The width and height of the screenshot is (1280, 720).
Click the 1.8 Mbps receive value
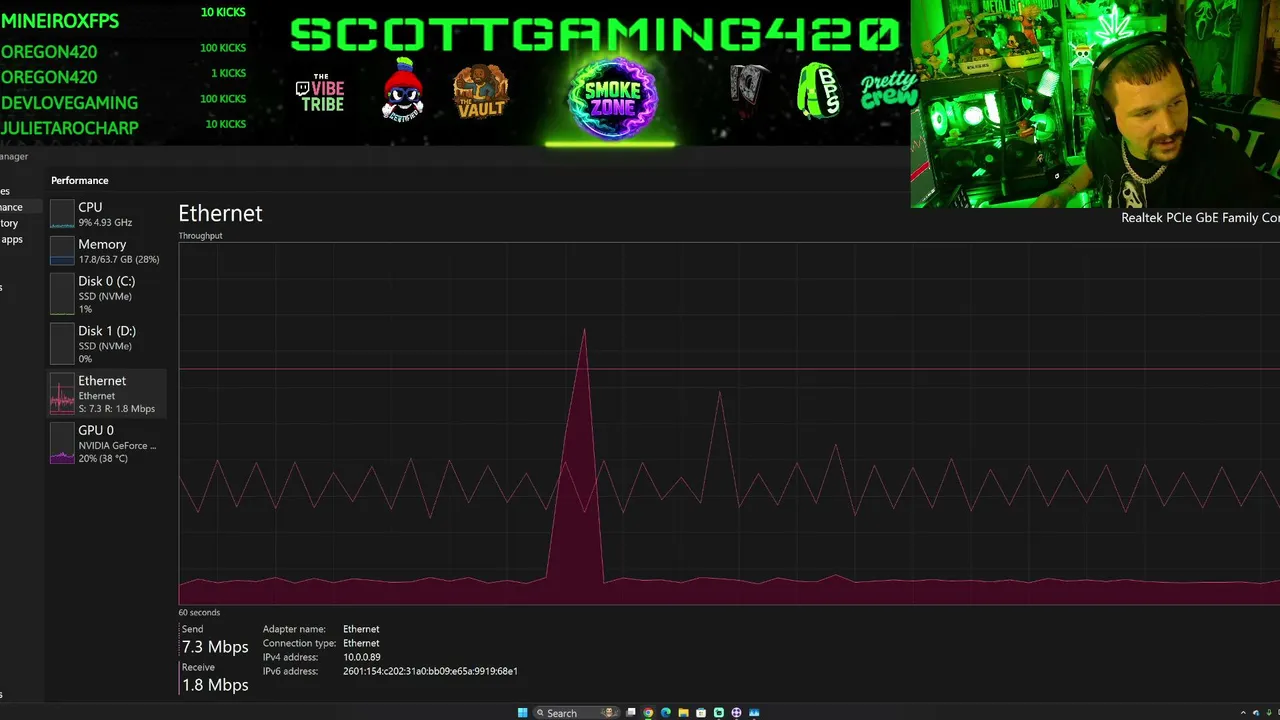(215, 685)
